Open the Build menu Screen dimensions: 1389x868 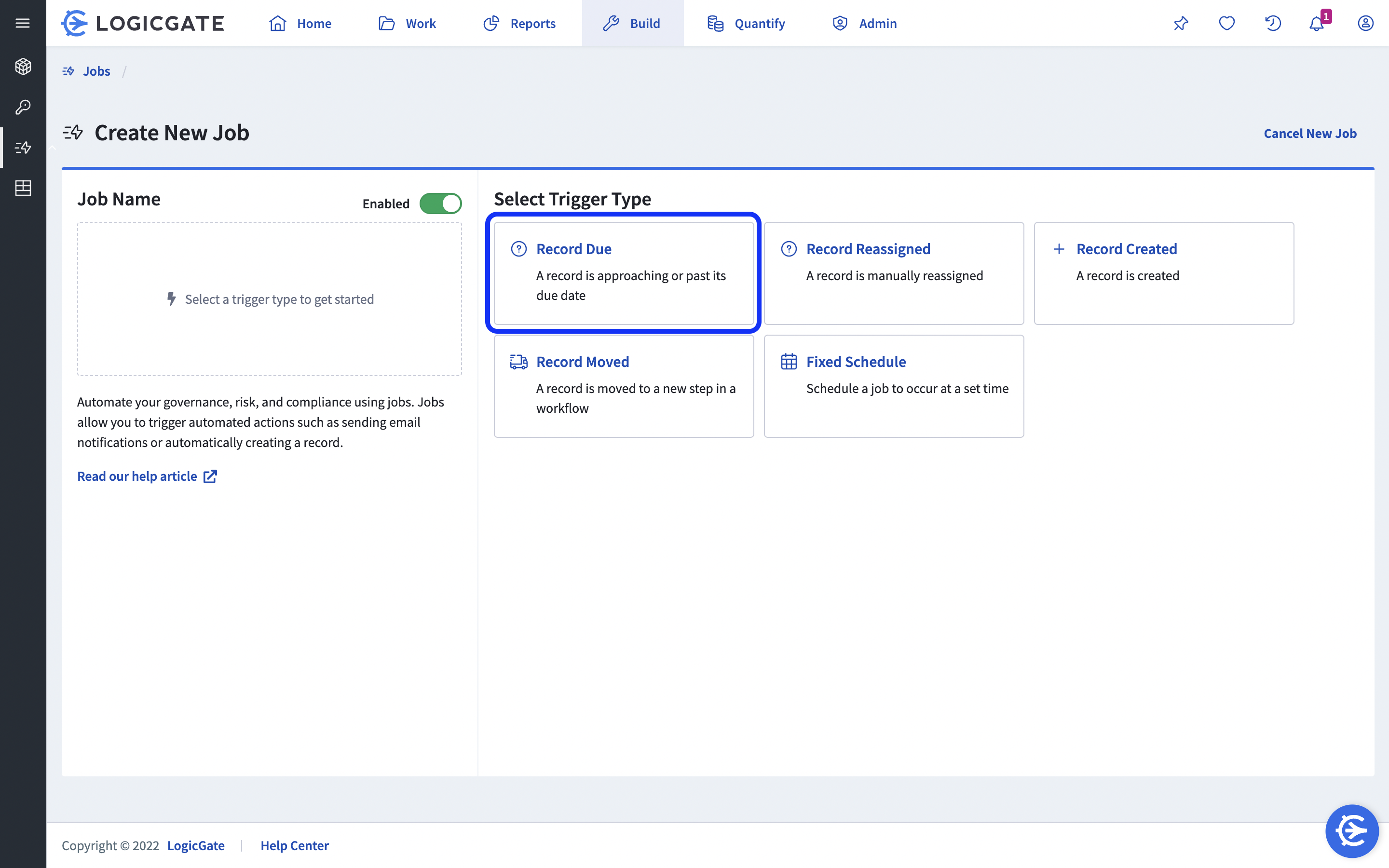632,23
